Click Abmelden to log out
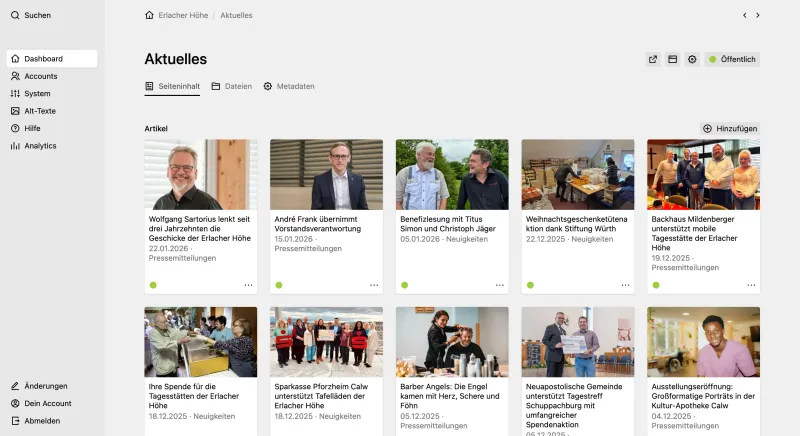 (36, 421)
